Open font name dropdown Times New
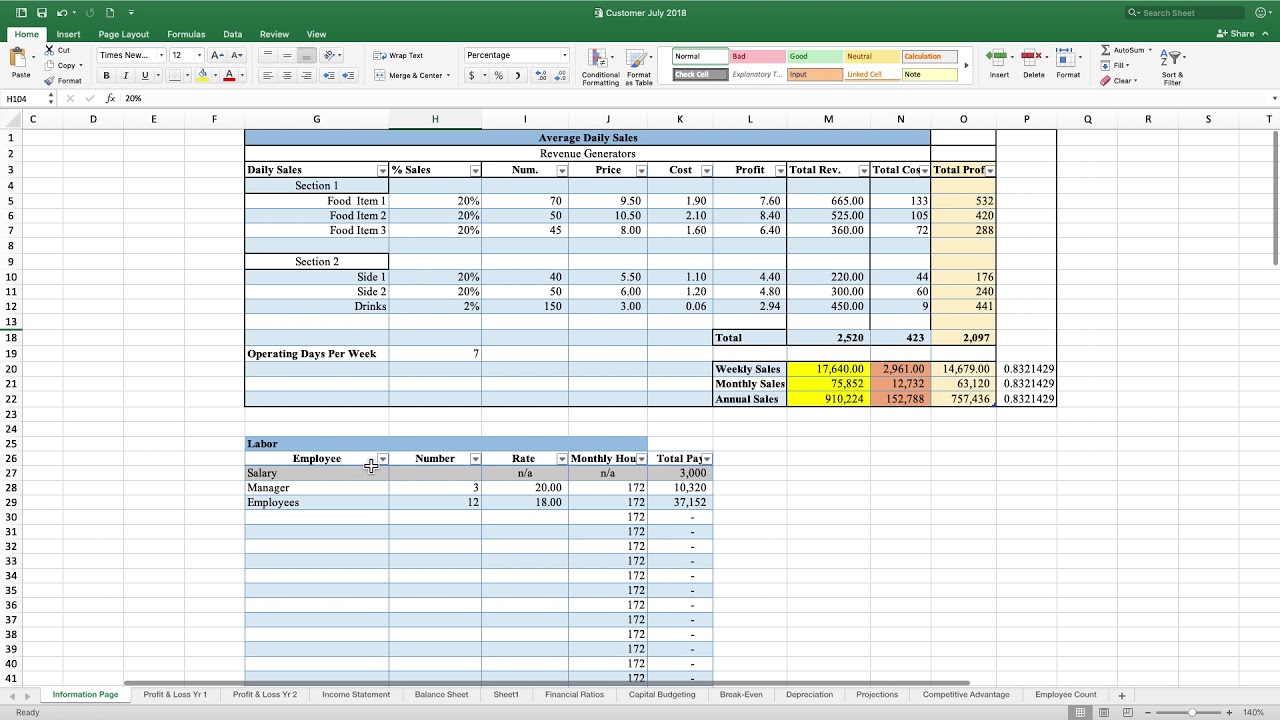The image size is (1280, 720). 160,55
